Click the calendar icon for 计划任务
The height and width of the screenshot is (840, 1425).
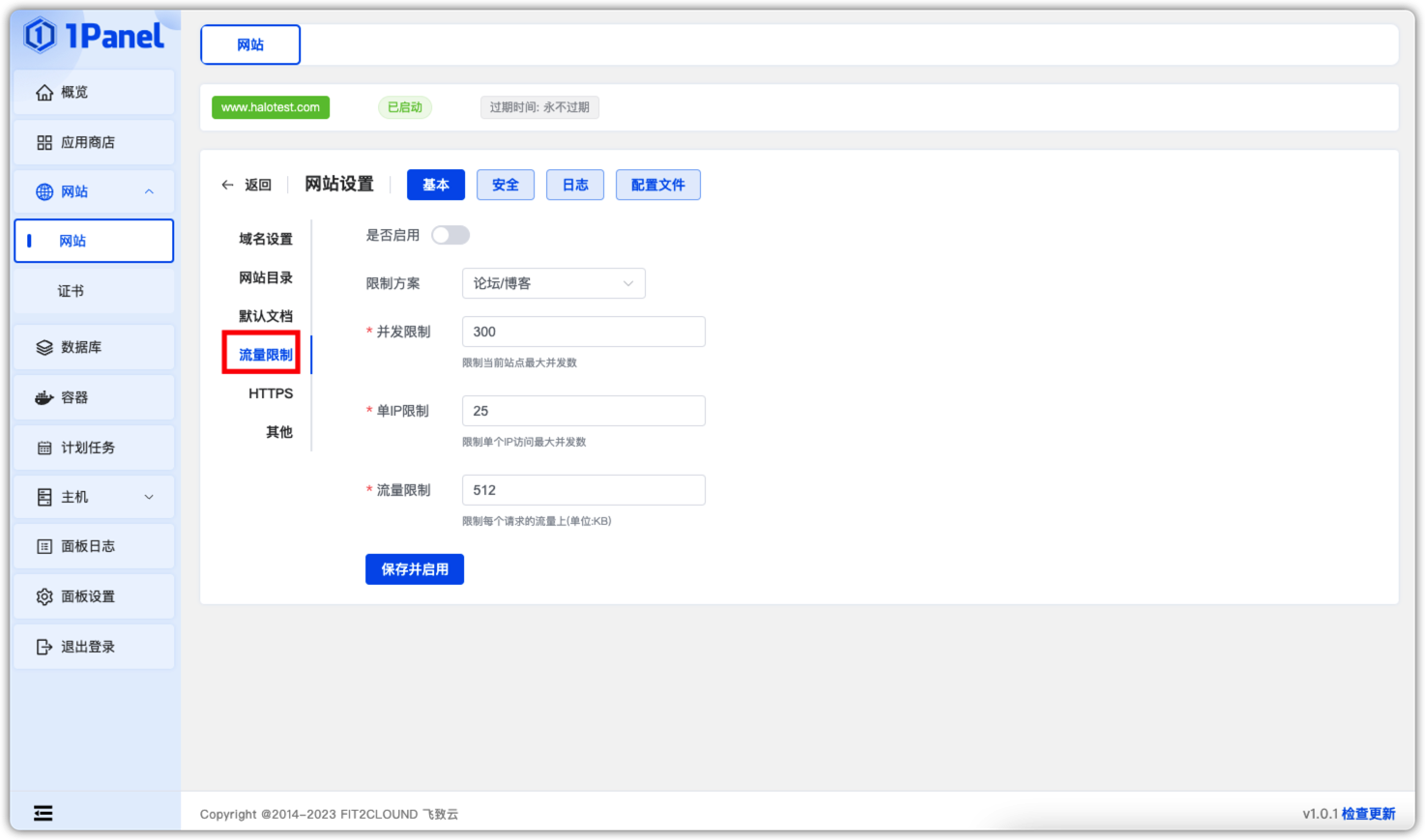[44, 449]
